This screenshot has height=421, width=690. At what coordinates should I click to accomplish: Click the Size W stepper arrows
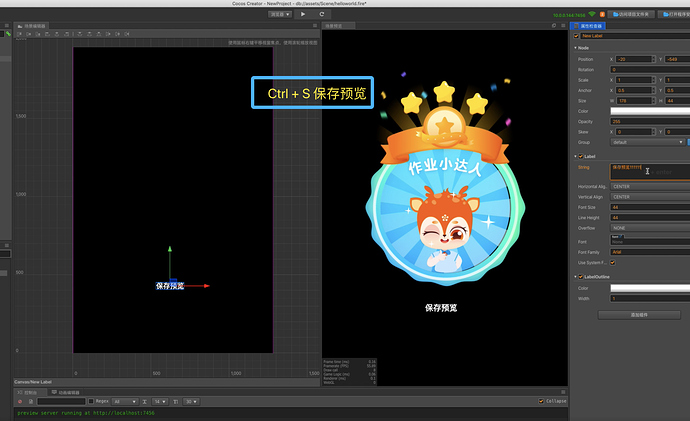[653, 101]
